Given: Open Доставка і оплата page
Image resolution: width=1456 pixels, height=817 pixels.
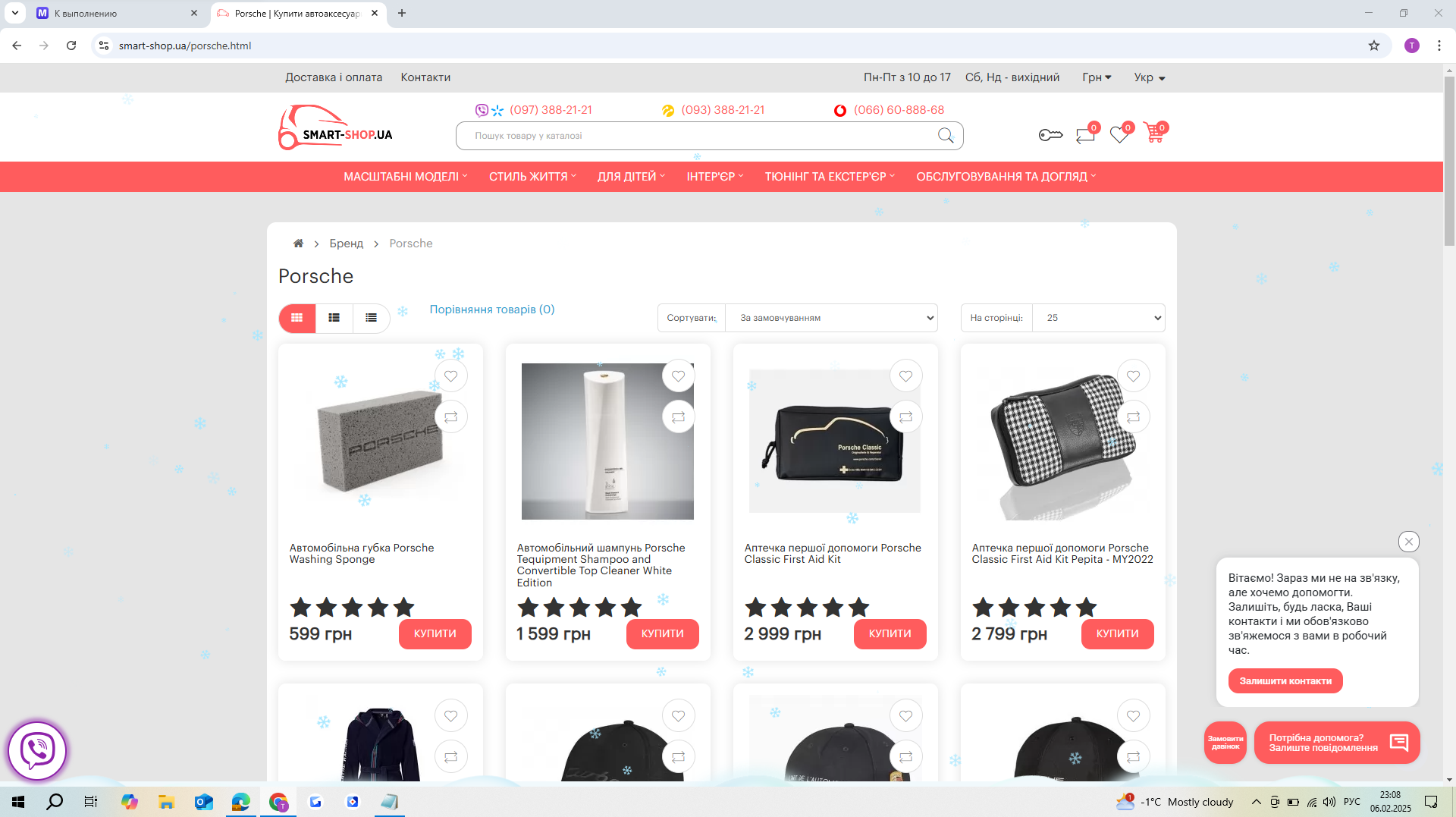Looking at the screenshot, I should tap(334, 77).
